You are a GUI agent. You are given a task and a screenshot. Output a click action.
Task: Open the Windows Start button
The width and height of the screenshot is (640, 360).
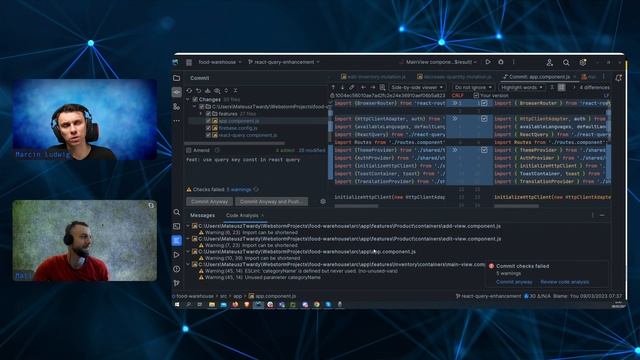point(177,304)
